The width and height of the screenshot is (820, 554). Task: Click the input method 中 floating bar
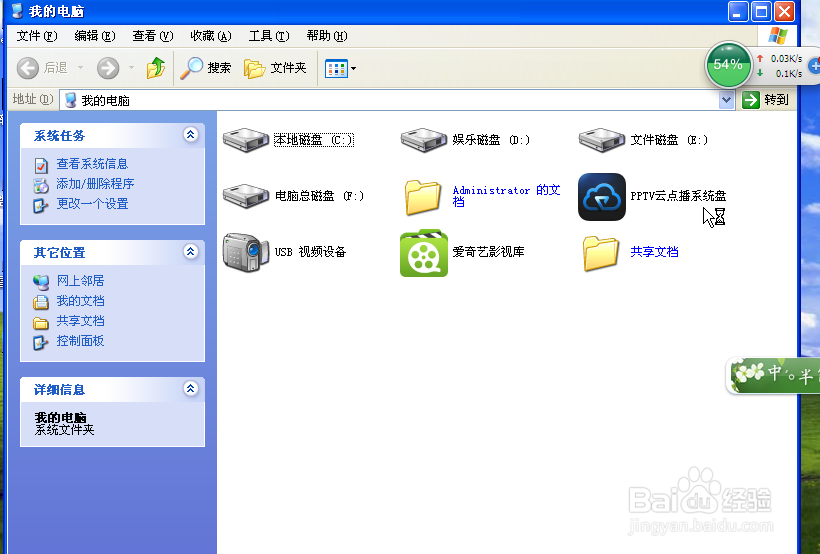(773, 375)
